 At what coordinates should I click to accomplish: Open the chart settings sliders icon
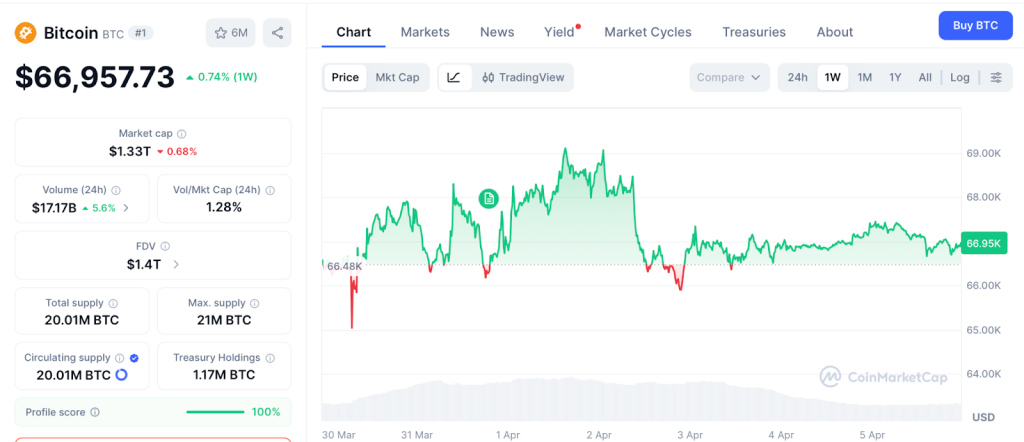pyautogui.click(x=996, y=77)
